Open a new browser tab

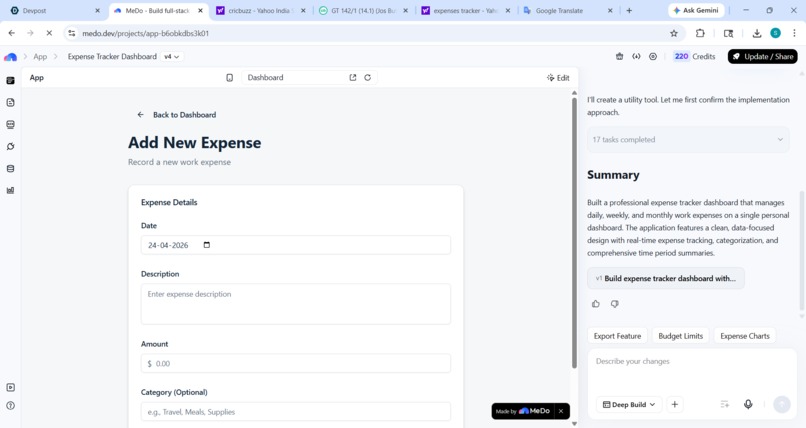click(629, 10)
